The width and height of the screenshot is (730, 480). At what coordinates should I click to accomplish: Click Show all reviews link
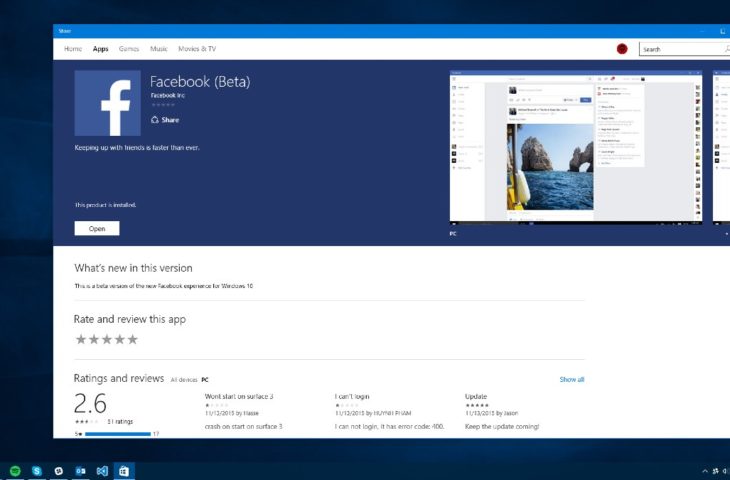(x=572, y=379)
